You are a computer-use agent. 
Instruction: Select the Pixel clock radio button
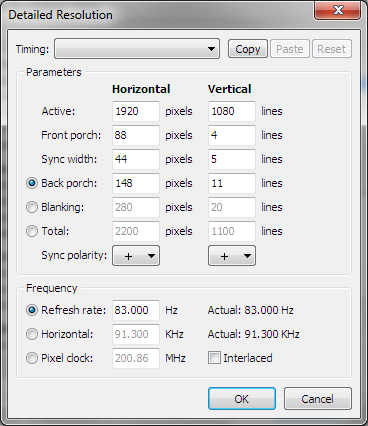pyautogui.click(x=32, y=358)
